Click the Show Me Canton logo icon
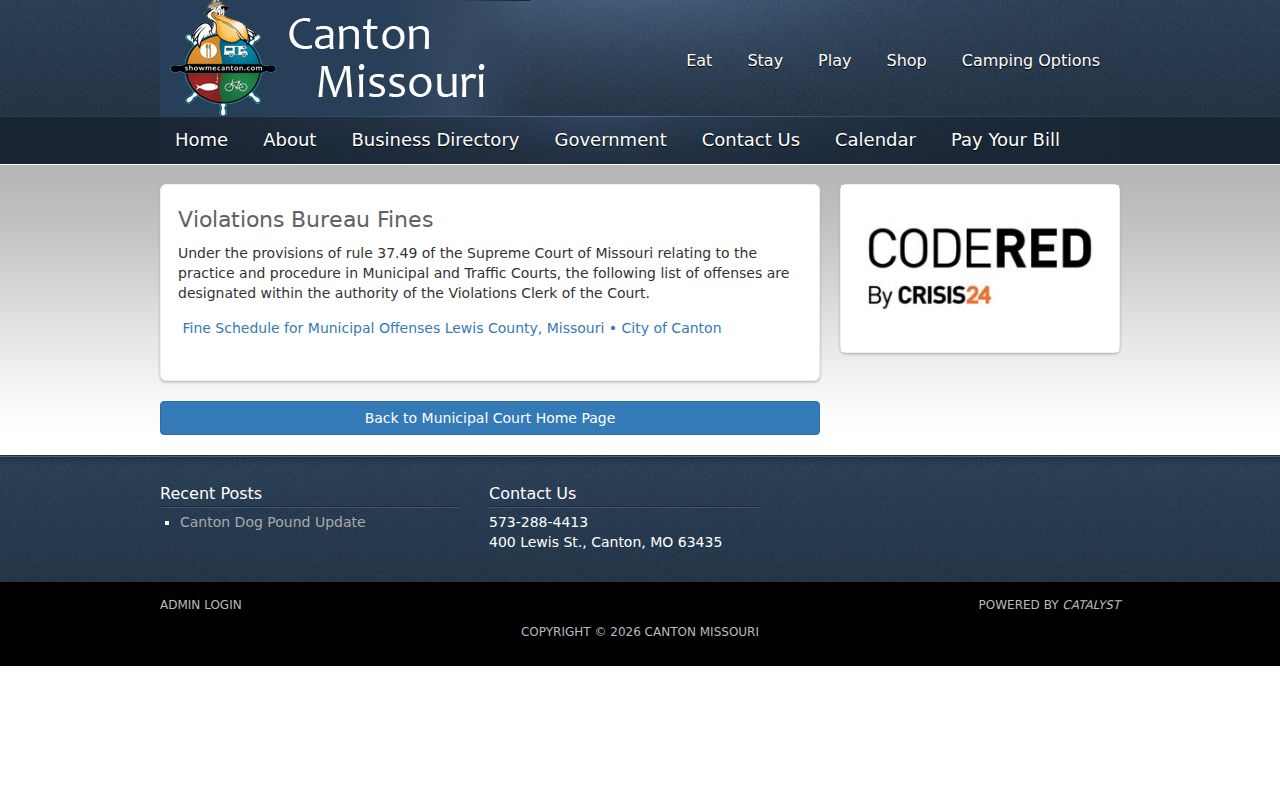This screenshot has width=1280, height=800. coord(223,57)
